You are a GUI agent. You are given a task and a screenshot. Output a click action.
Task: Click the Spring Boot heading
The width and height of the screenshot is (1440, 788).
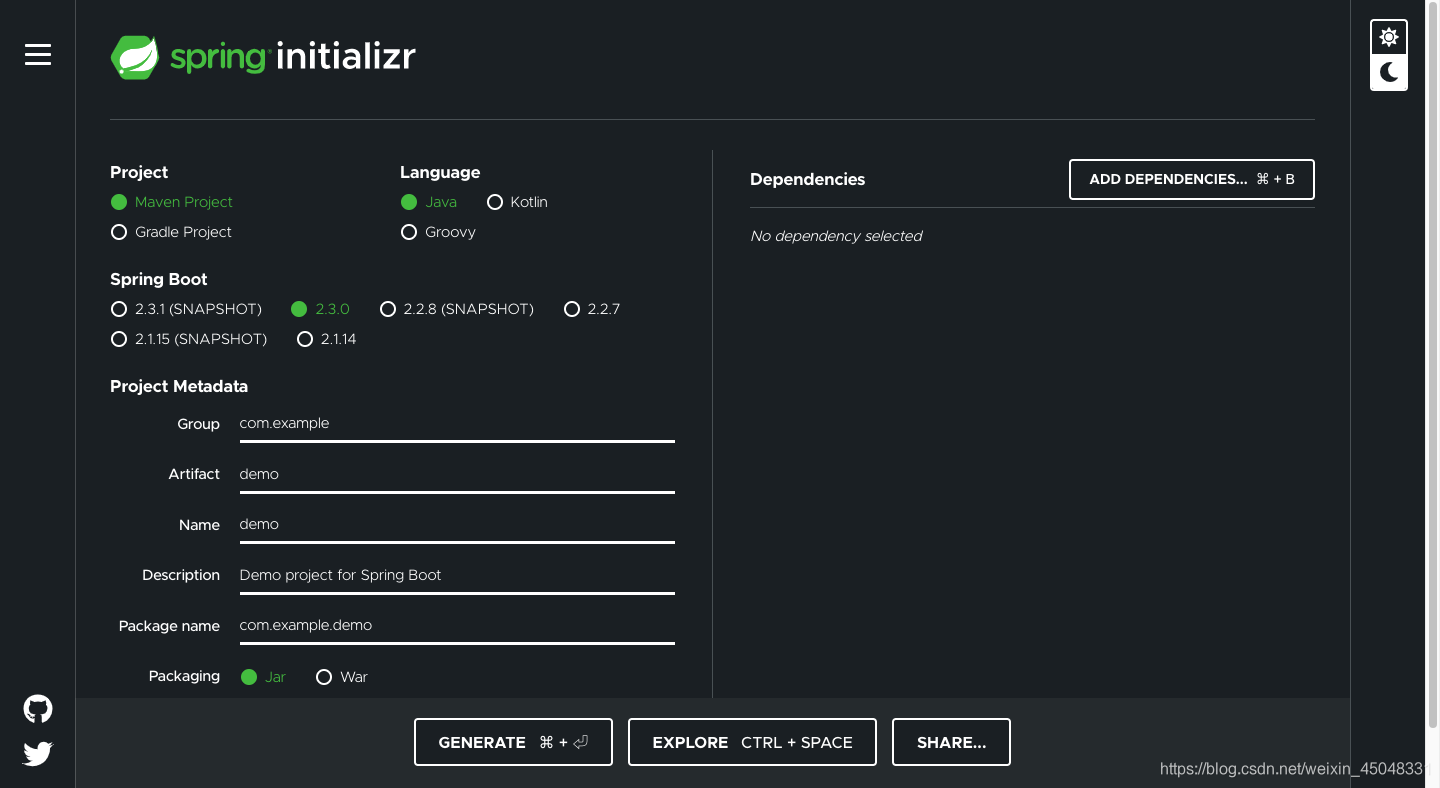(x=159, y=279)
